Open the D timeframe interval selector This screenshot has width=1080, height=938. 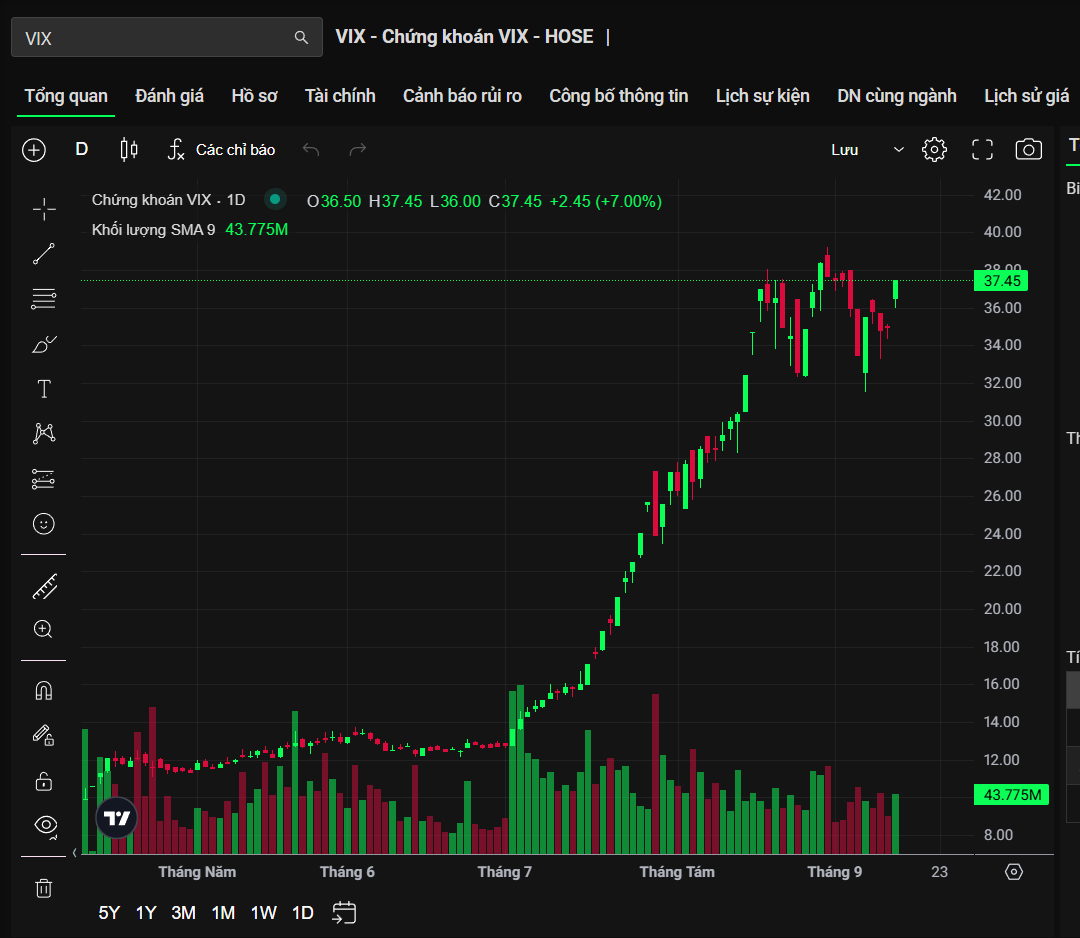(81, 149)
